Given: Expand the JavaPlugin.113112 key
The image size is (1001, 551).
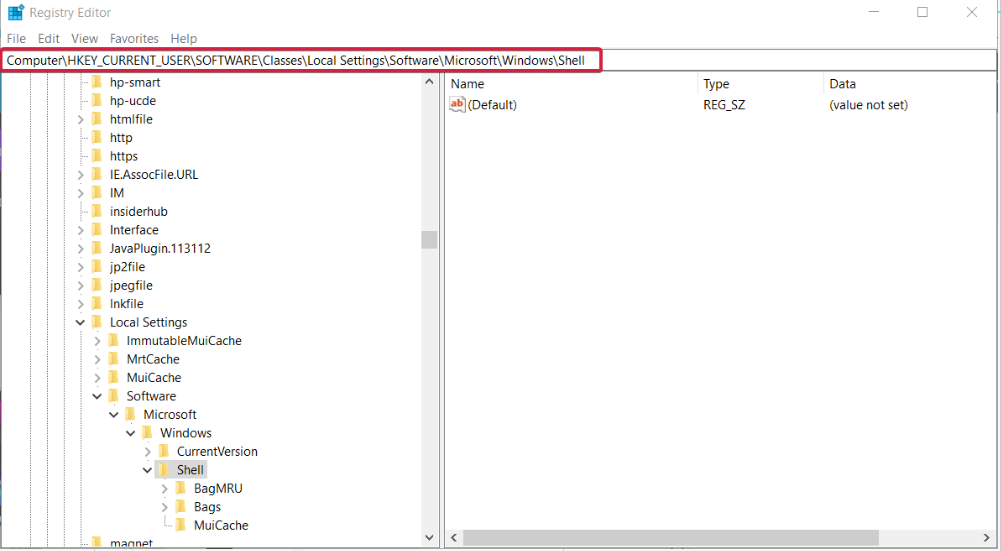Looking at the screenshot, I should coord(80,248).
